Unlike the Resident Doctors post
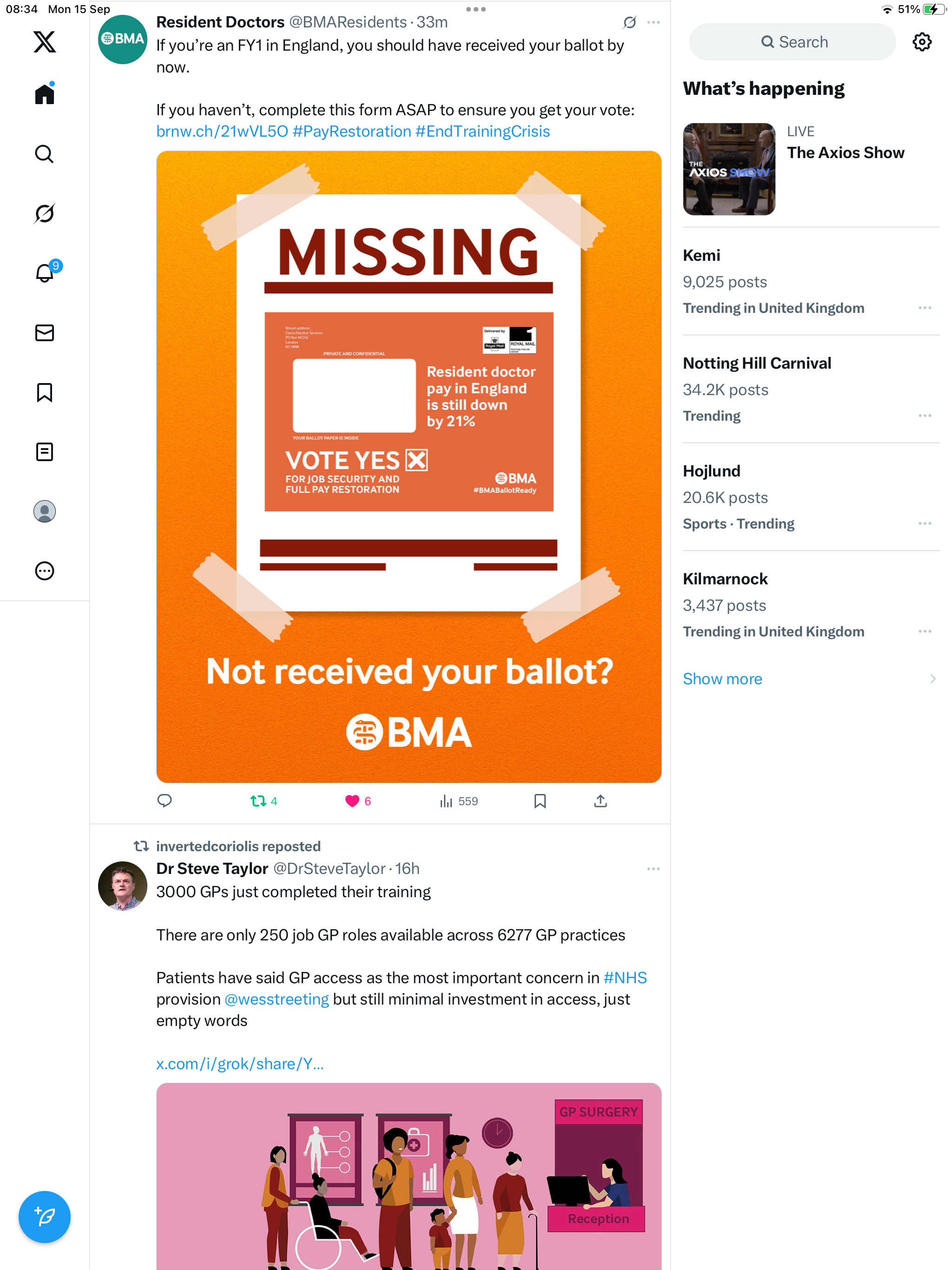This screenshot has height=1270, width=952. [352, 801]
